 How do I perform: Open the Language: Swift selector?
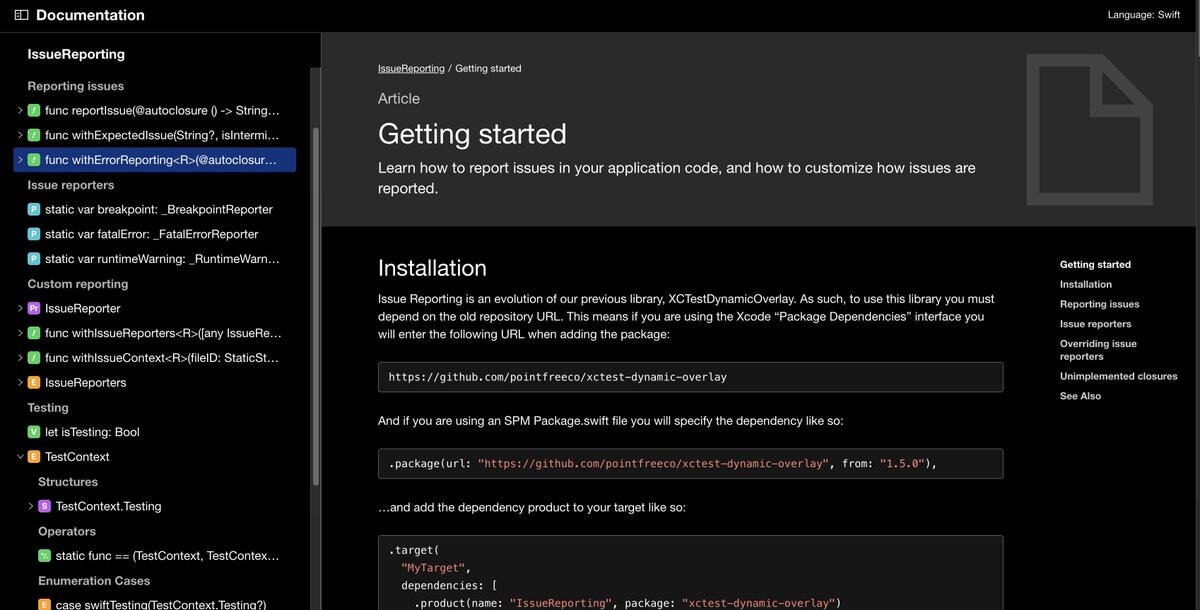tap(1143, 15)
